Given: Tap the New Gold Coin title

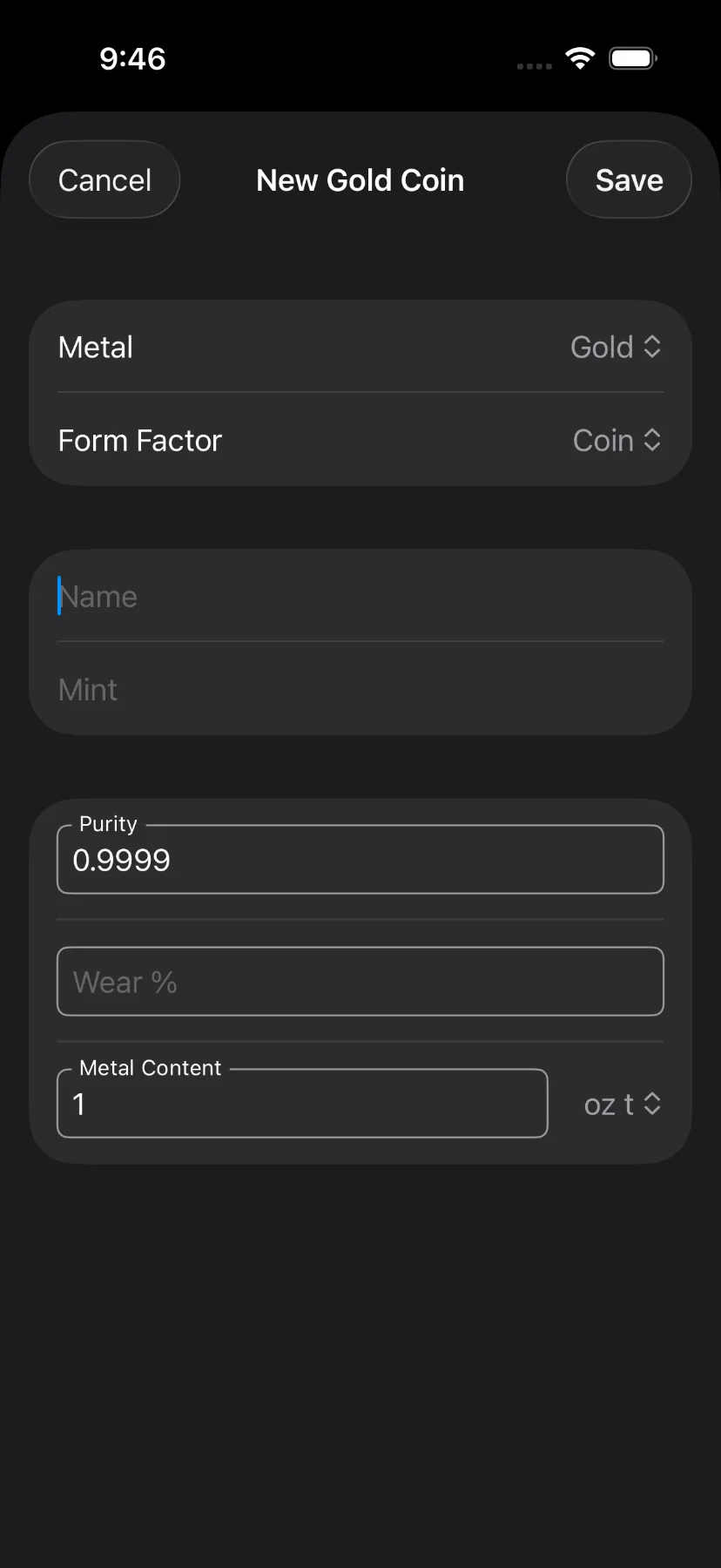Looking at the screenshot, I should [360, 179].
